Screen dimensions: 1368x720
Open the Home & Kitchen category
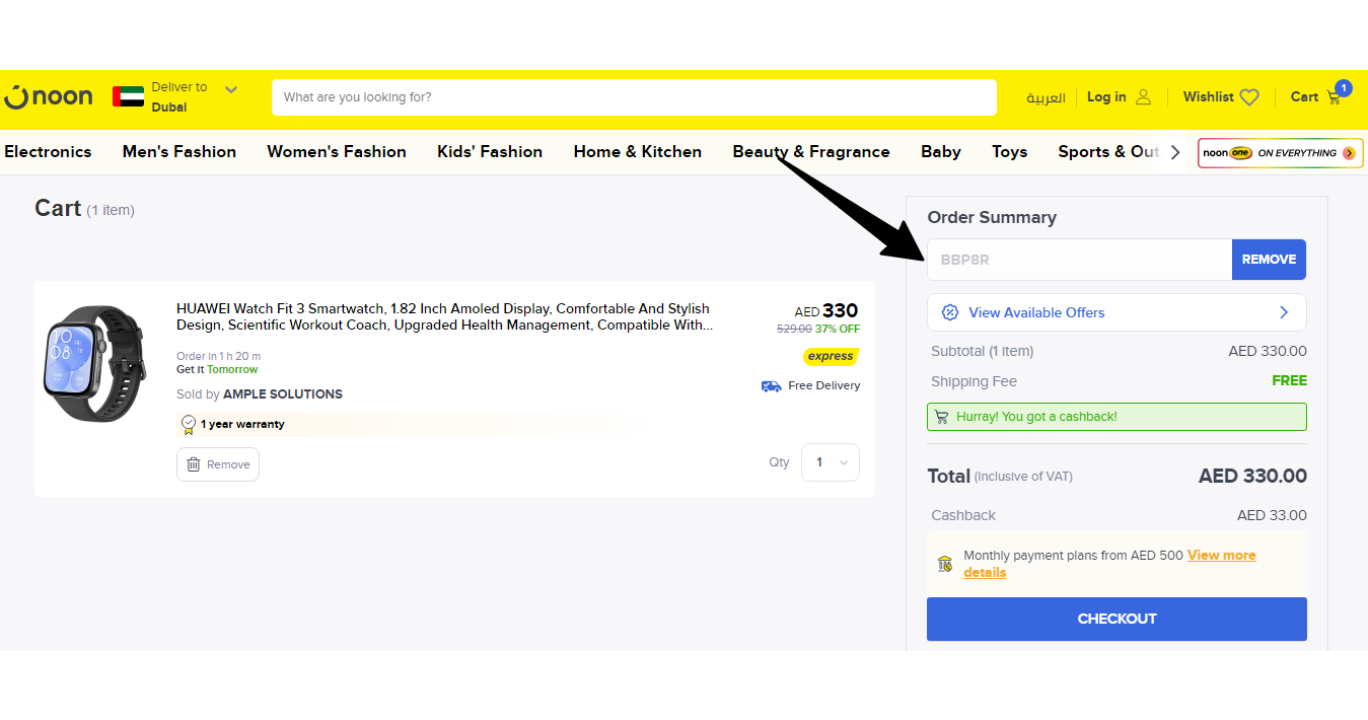coord(637,152)
